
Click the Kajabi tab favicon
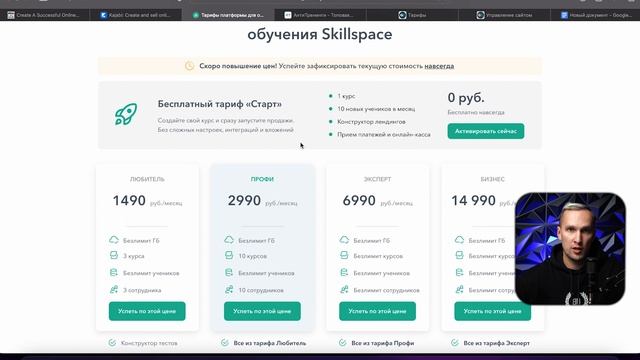pyautogui.click(x=104, y=15)
